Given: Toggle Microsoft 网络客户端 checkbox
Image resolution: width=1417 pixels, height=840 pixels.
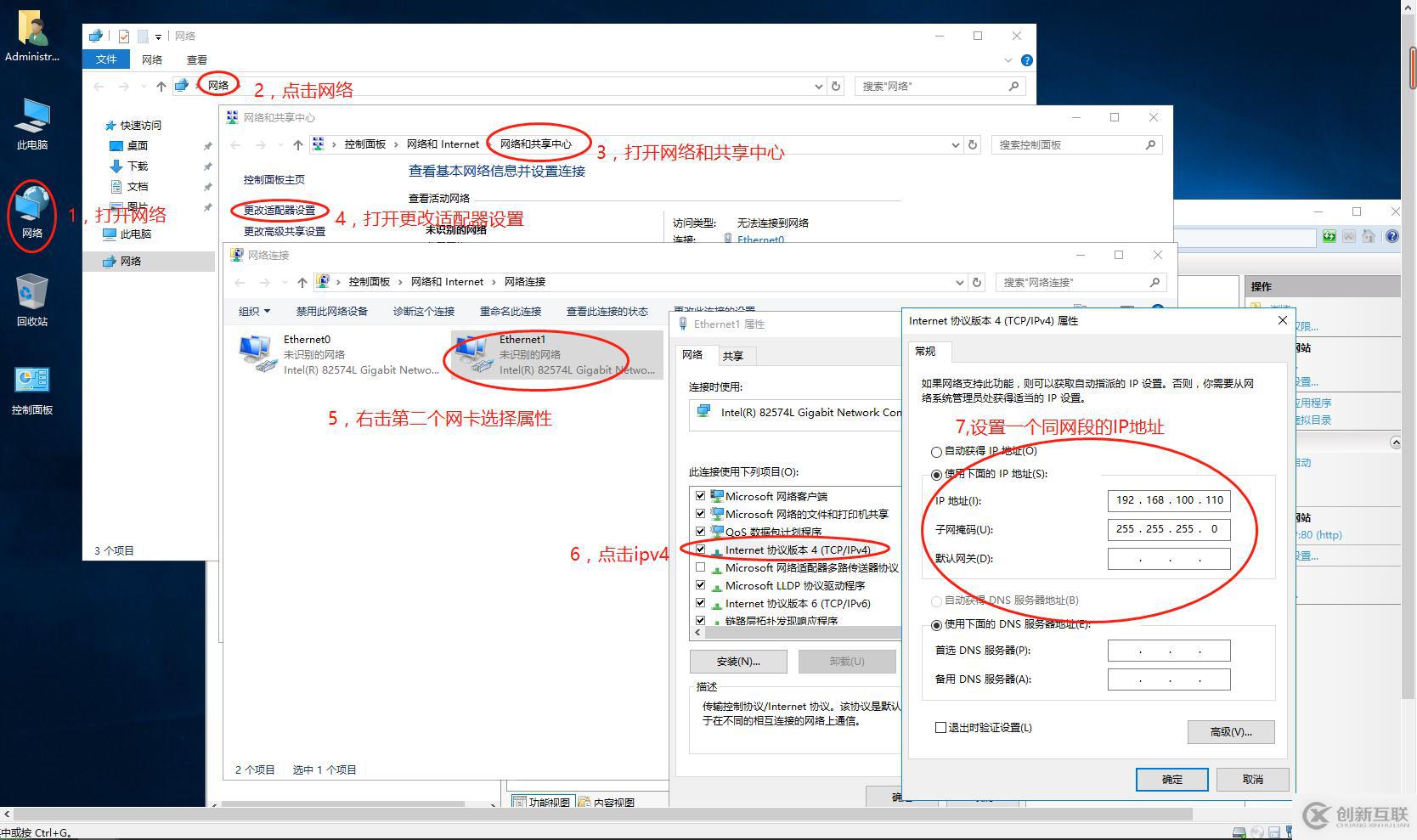Looking at the screenshot, I should pos(700,495).
